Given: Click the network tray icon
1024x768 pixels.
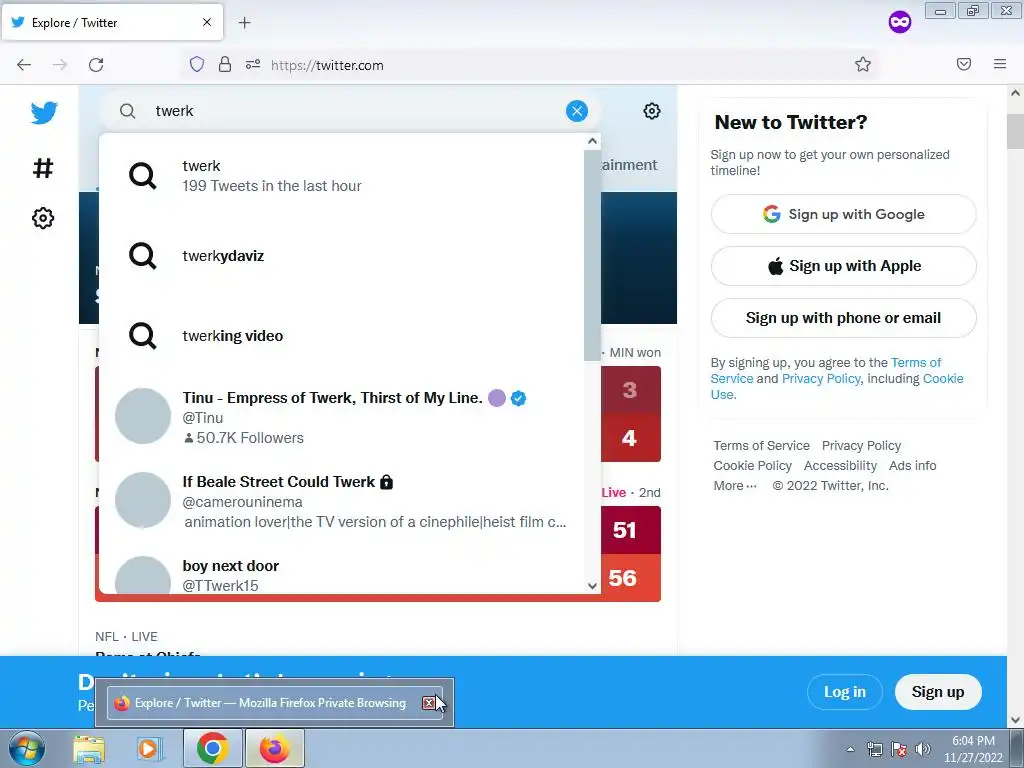Looking at the screenshot, I should point(874,749).
